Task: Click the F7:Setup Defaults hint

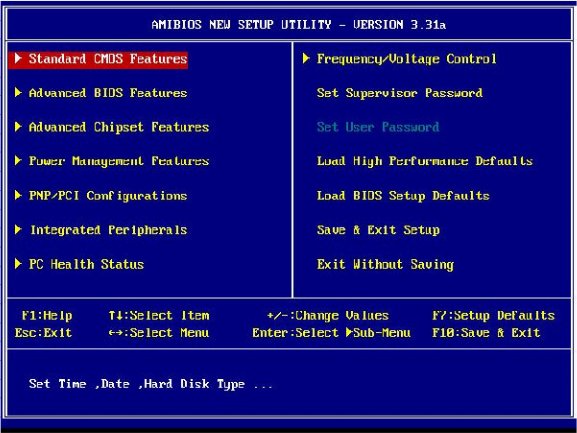Action: tap(493, 315)
